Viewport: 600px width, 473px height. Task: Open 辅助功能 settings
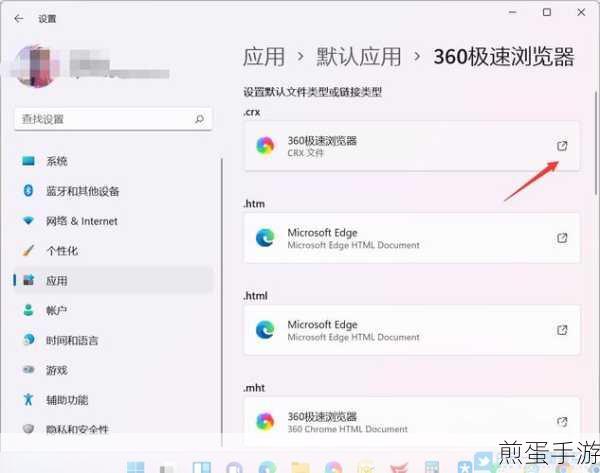(113, 400)
